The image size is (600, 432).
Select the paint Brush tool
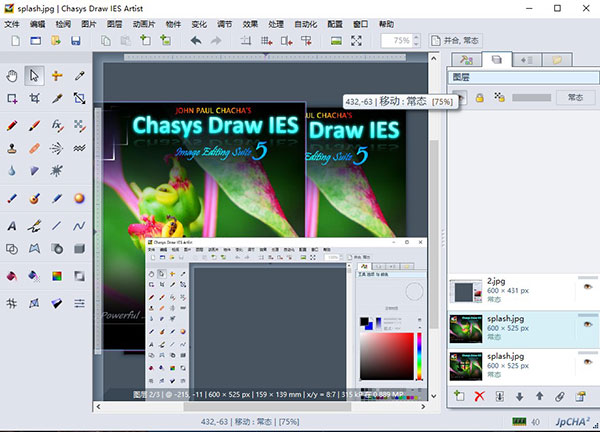tap(34, 126)
